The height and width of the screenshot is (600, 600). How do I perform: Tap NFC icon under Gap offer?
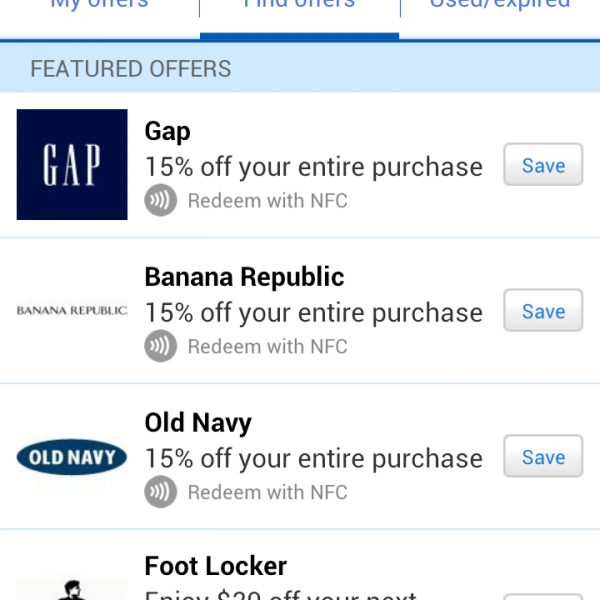click(x=160, y=201)
